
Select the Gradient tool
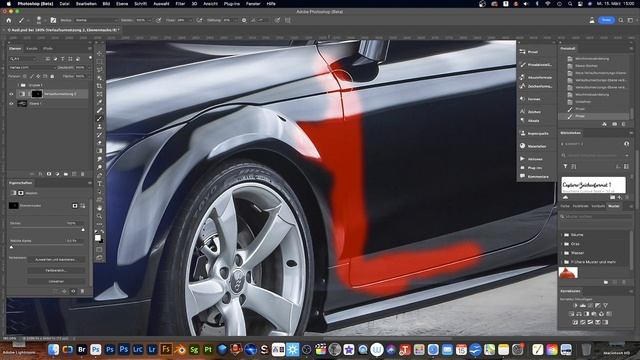coord(100,151)
